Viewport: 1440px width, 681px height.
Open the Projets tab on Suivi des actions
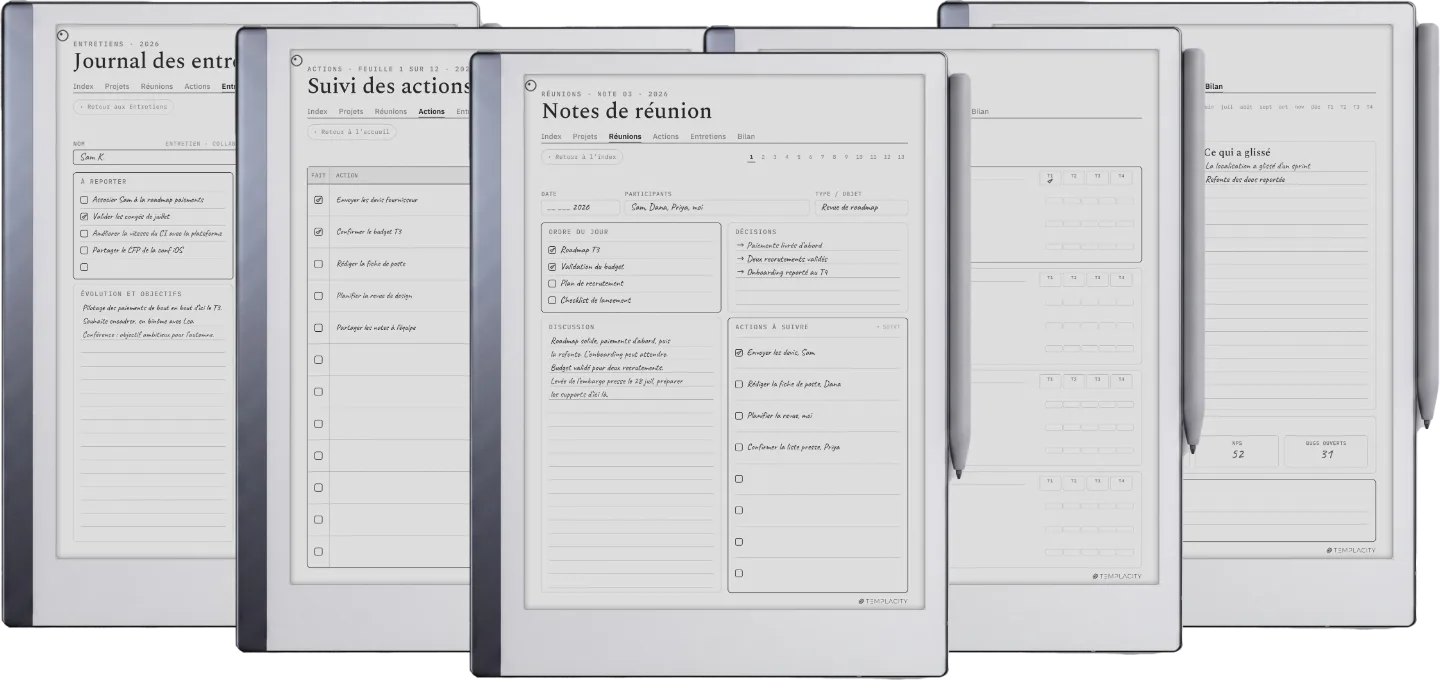pos(351,112)
